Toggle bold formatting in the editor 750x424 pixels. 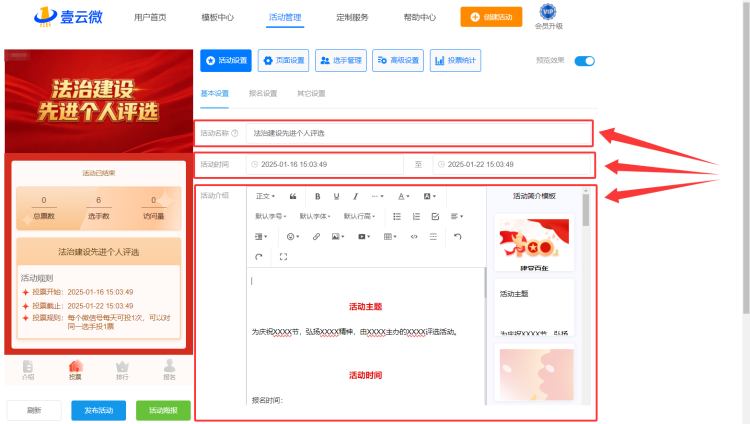(317, 196)
